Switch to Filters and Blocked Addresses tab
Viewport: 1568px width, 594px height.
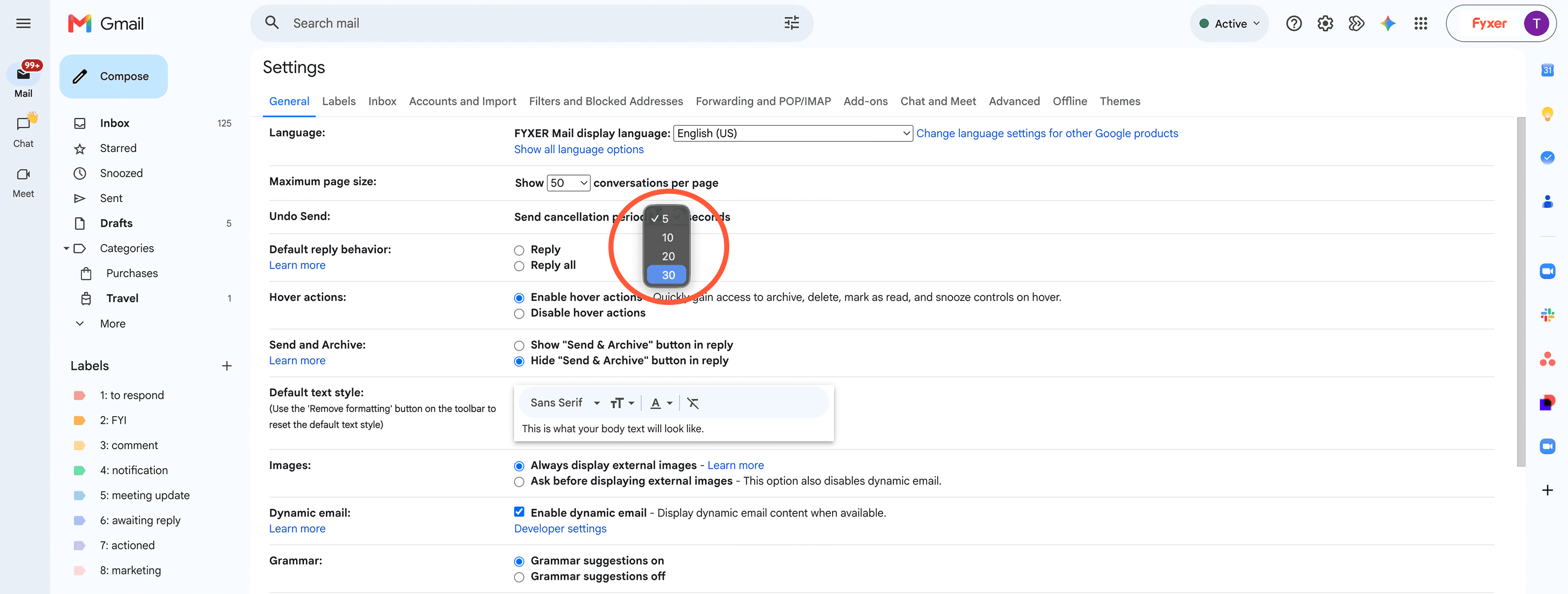pyautogui.click(x=605, y=101)
